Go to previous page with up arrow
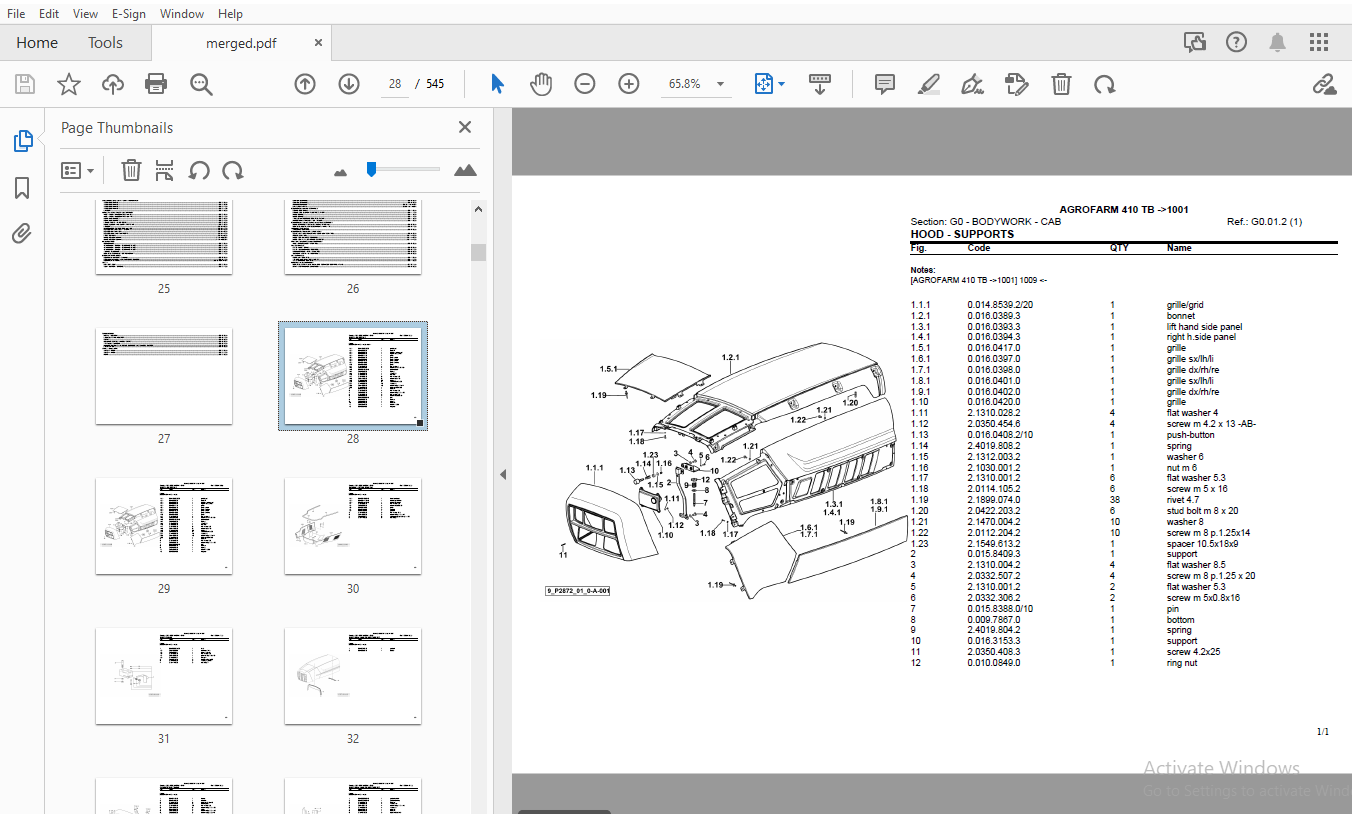This screenshot has width=1352, height=814. click(x=305, y=84)
